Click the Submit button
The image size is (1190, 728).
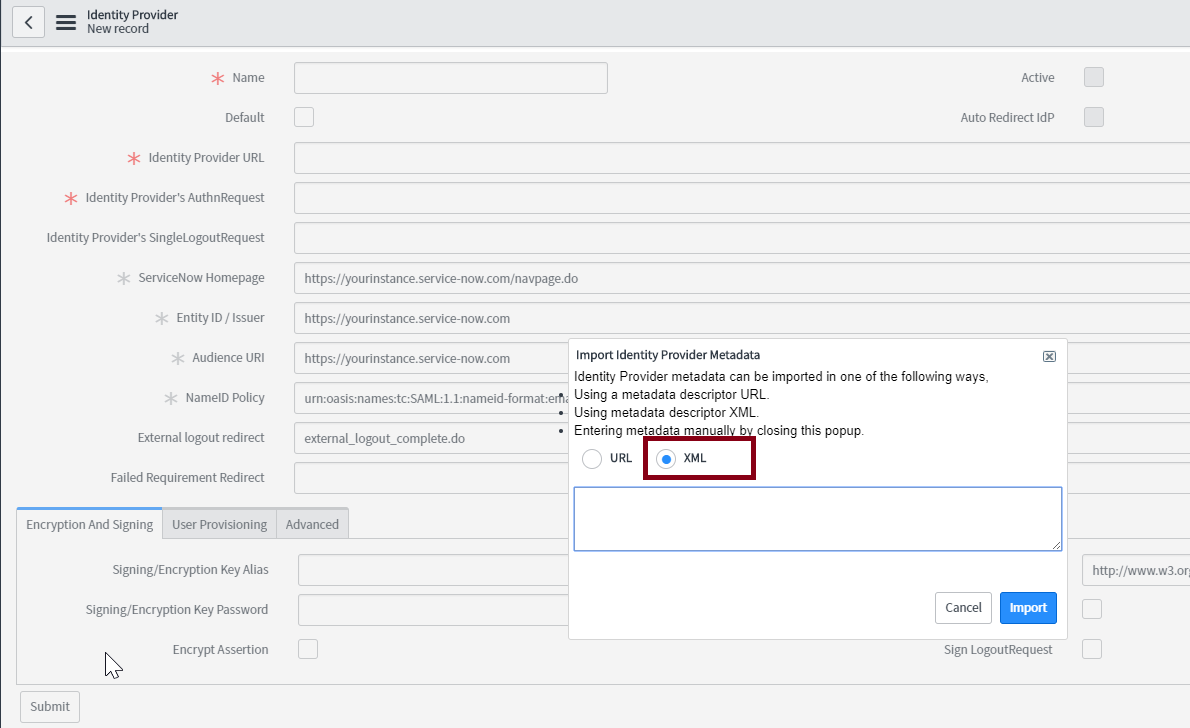click(50, 706)
